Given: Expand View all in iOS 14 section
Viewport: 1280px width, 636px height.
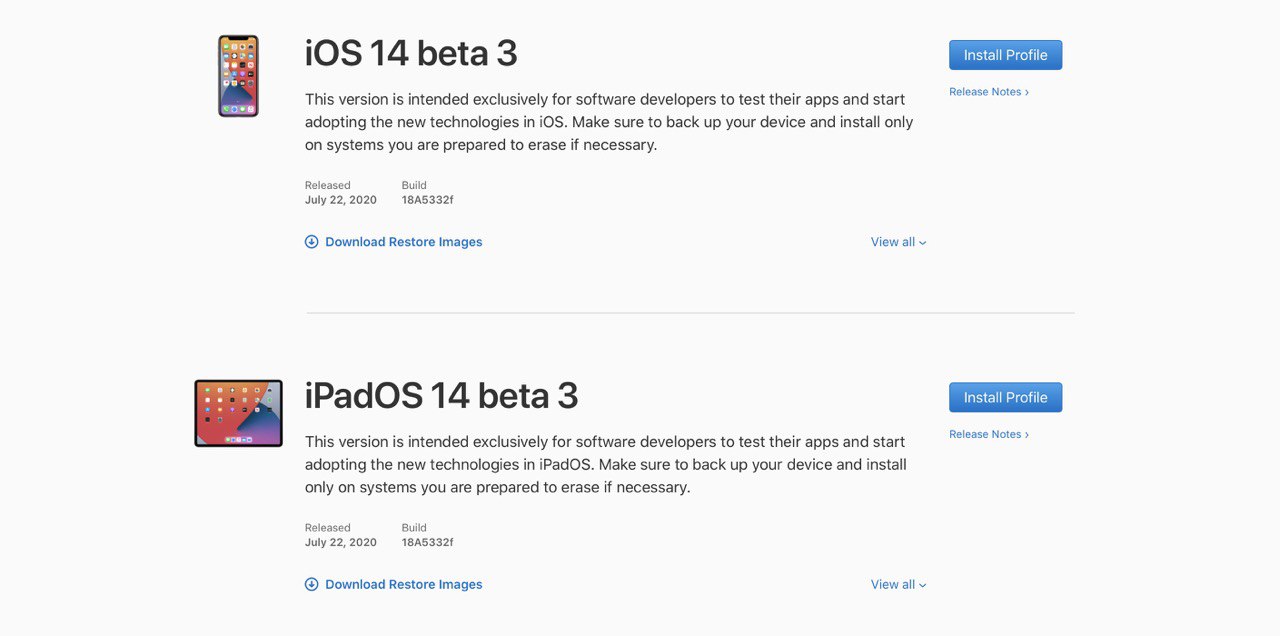Looking at the screenshot, I should [x=898, y=242].
